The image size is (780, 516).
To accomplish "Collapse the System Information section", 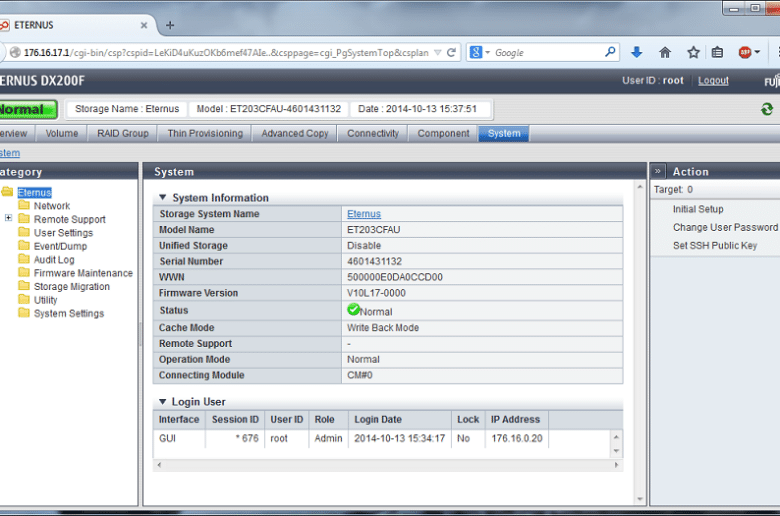I will click(x=162, y=198).
